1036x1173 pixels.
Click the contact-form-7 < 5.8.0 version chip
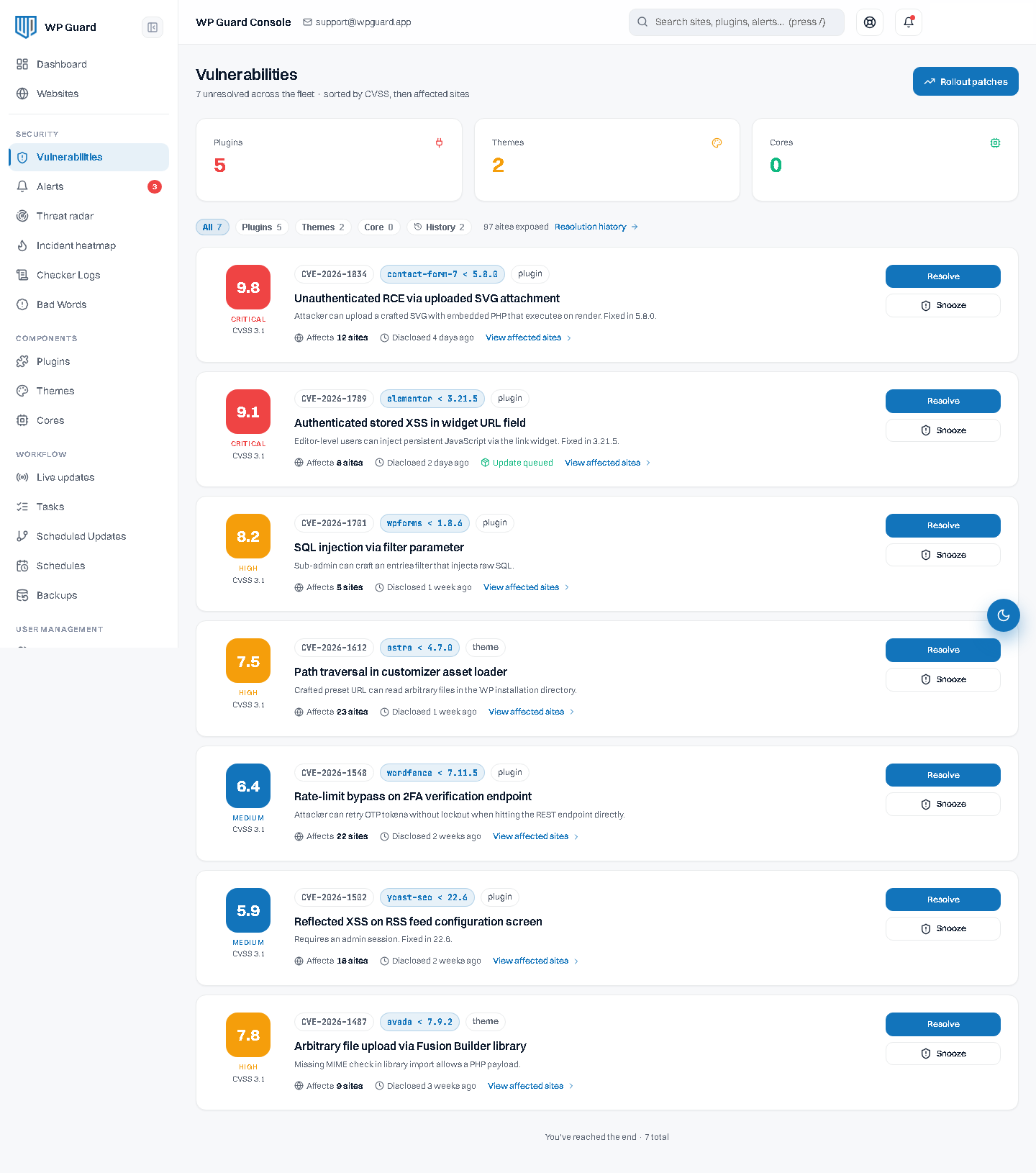(x=442, y=274)
